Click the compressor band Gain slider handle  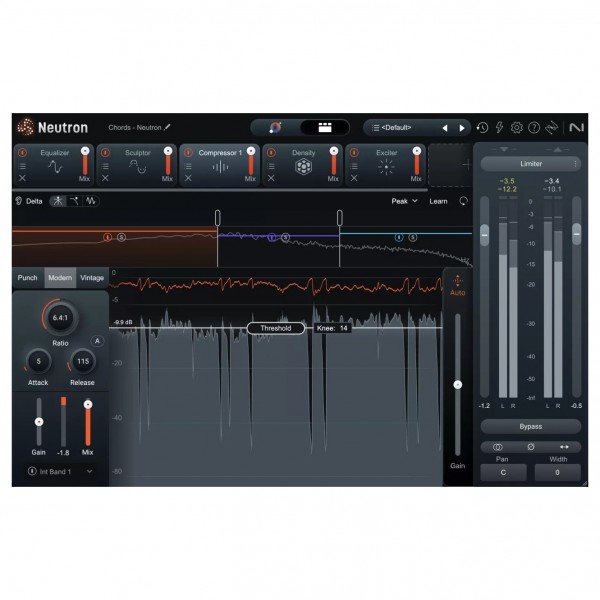(39, 422)
